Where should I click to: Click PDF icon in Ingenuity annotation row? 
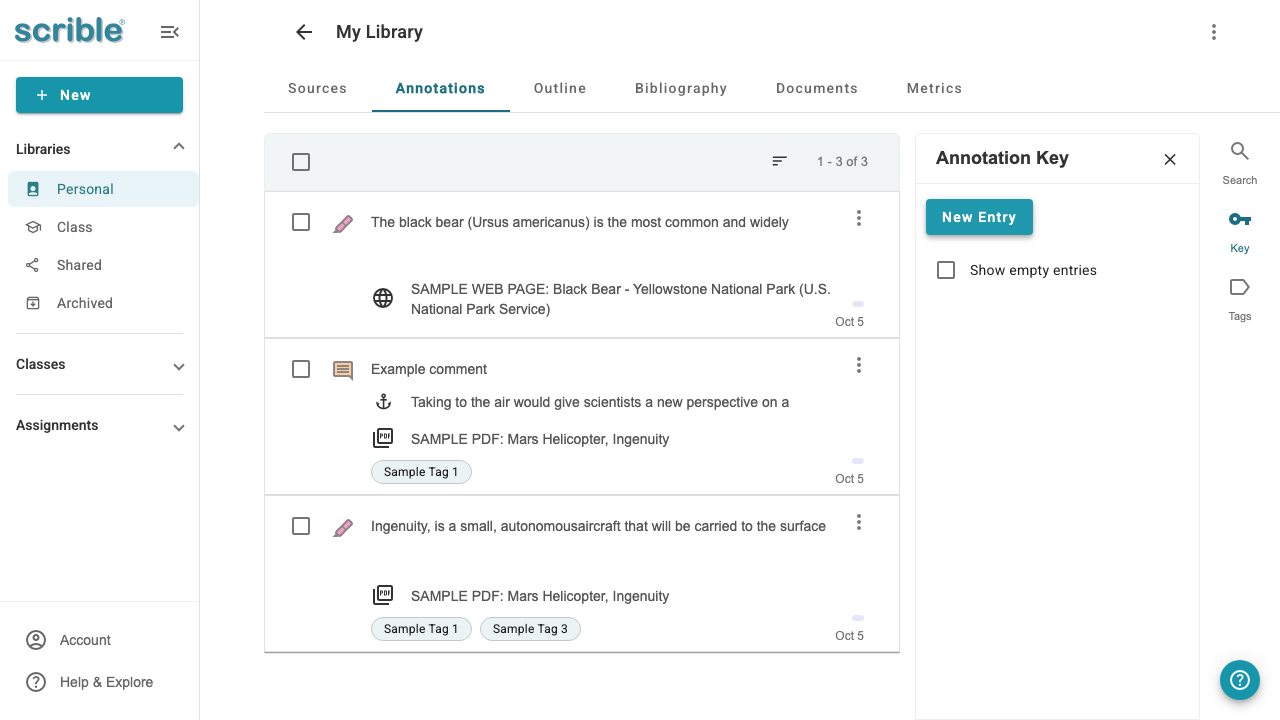(383, 595)
